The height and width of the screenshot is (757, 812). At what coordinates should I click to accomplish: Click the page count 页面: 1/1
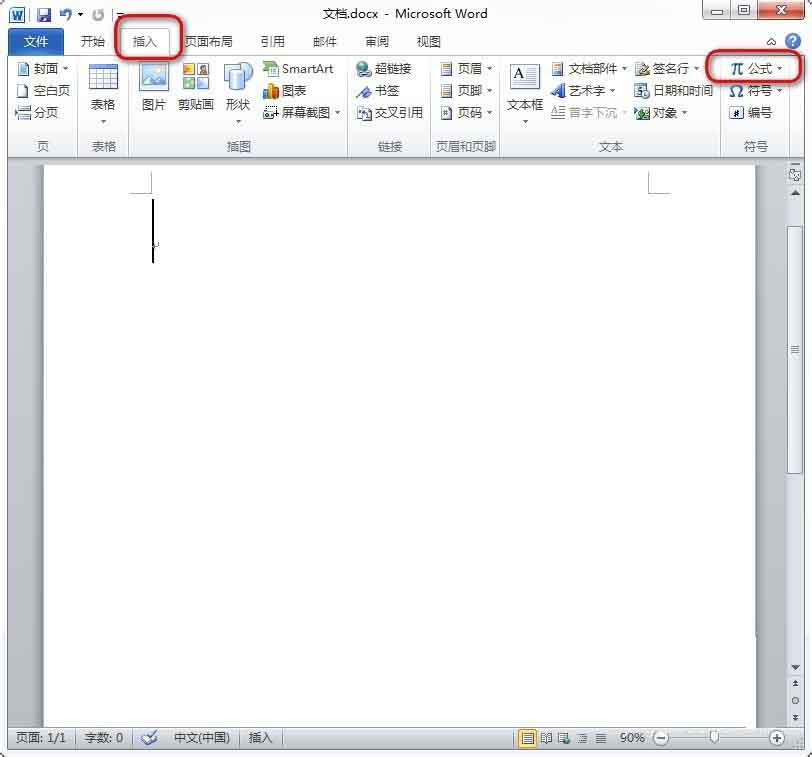41,737
